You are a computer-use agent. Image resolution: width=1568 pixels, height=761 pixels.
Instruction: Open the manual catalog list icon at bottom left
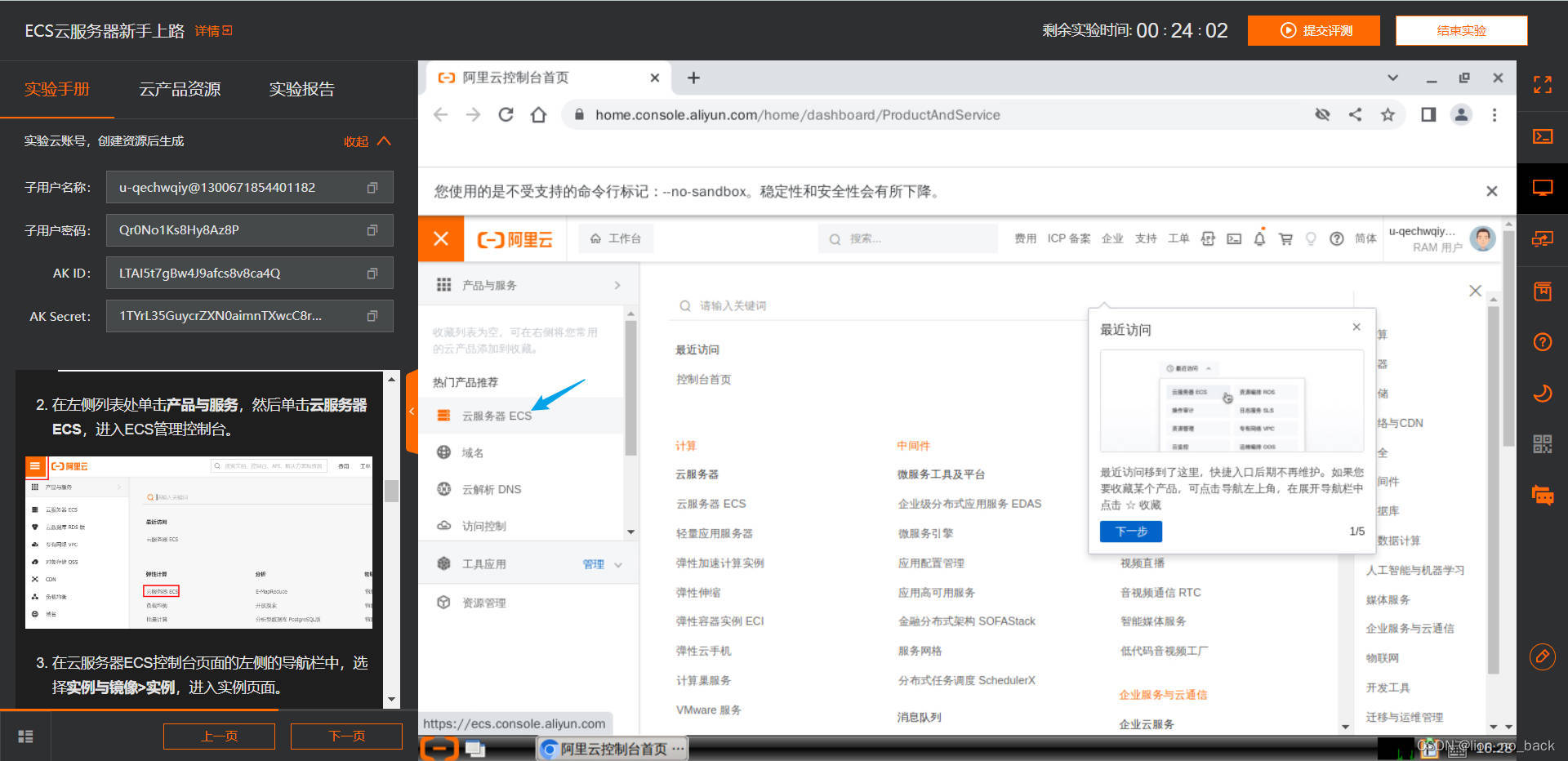point(25,736)
